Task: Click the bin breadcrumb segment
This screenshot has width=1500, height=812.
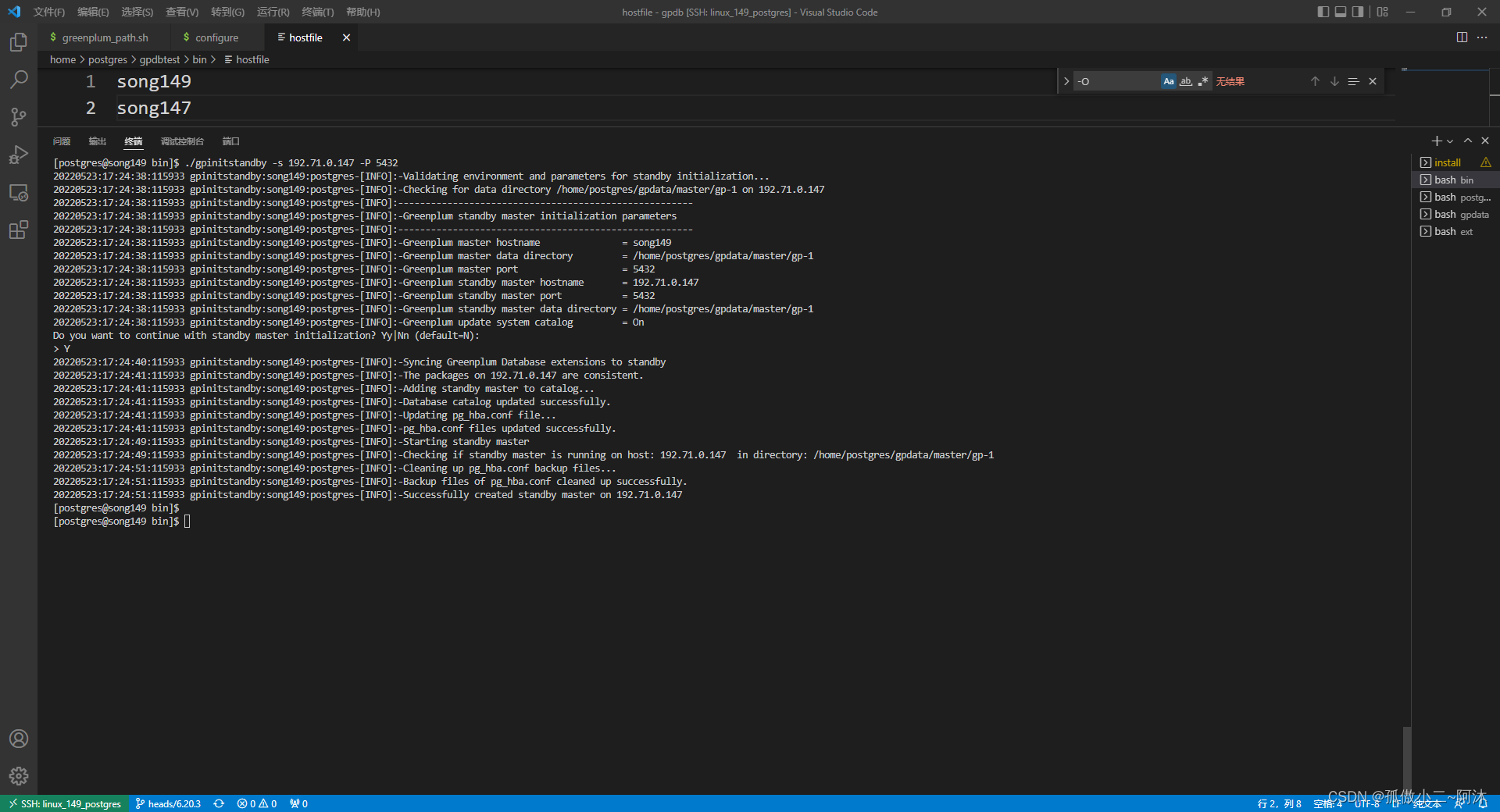Action: [x=199, y=59]
